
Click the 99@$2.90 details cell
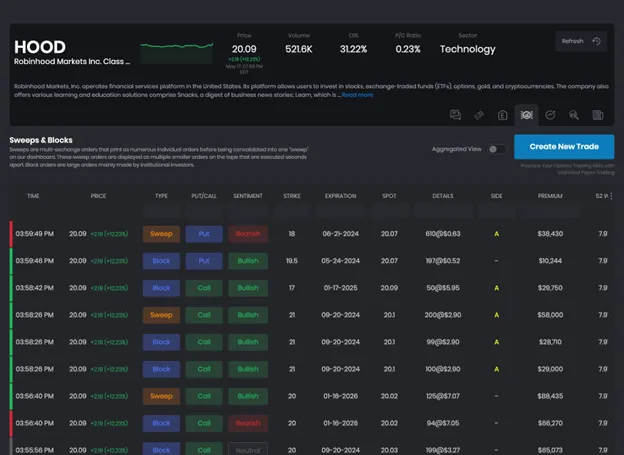443,342
